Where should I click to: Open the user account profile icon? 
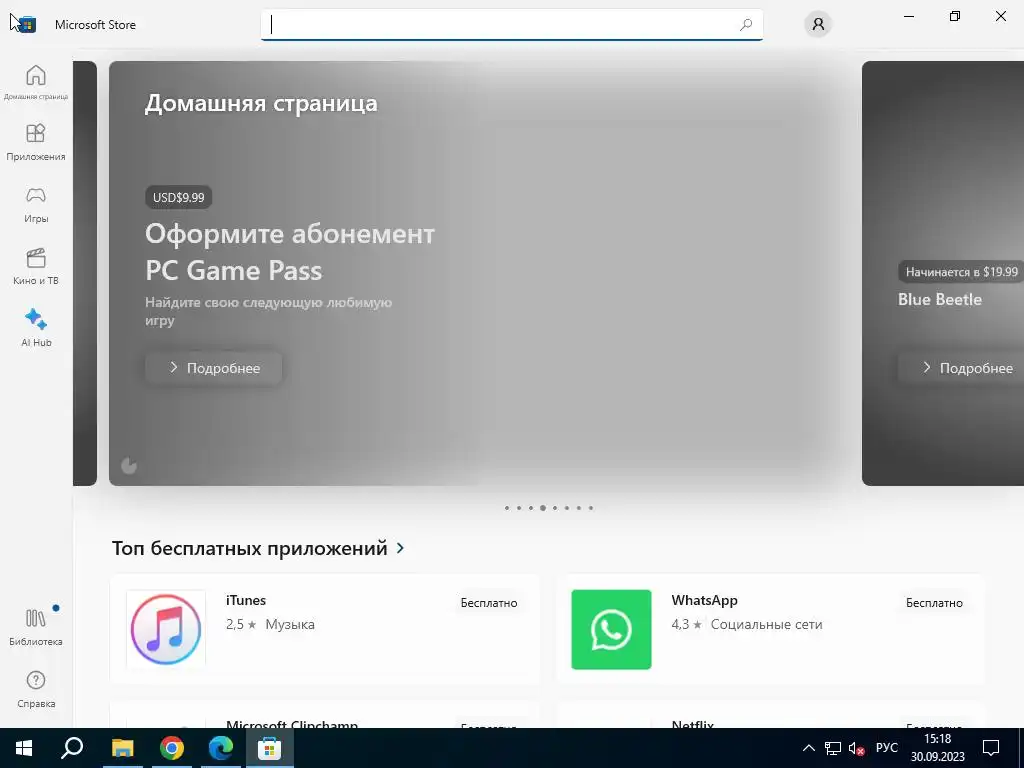tap(818, 25)
